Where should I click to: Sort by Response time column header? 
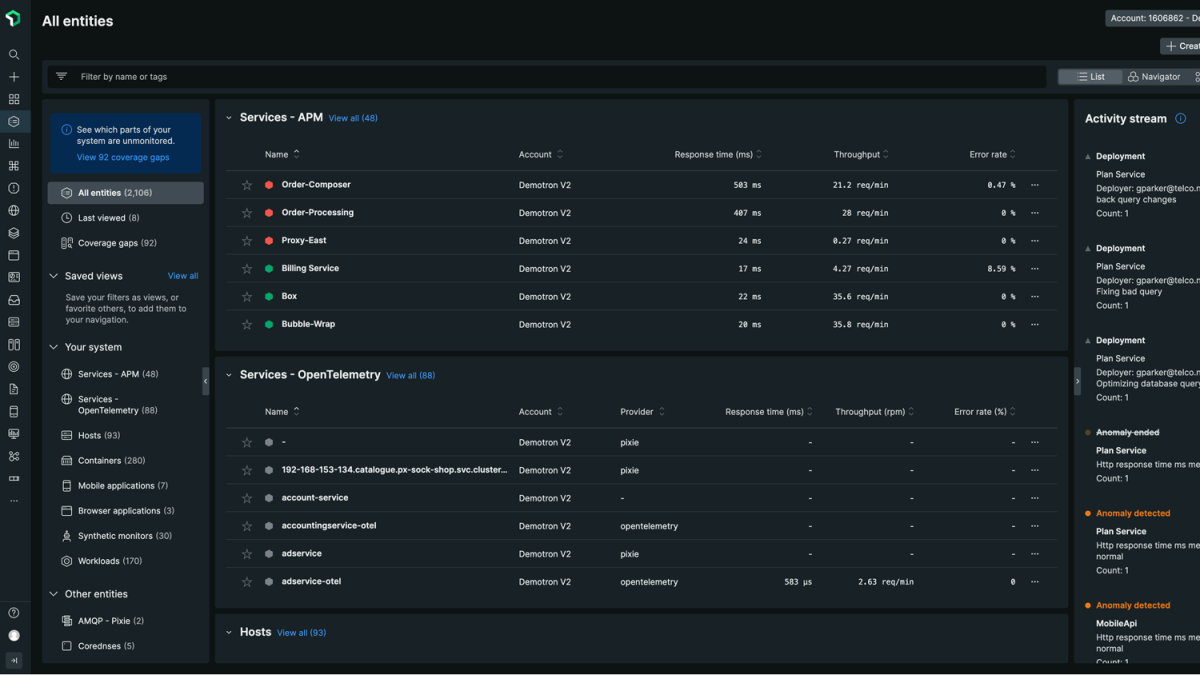click(713, 155)
